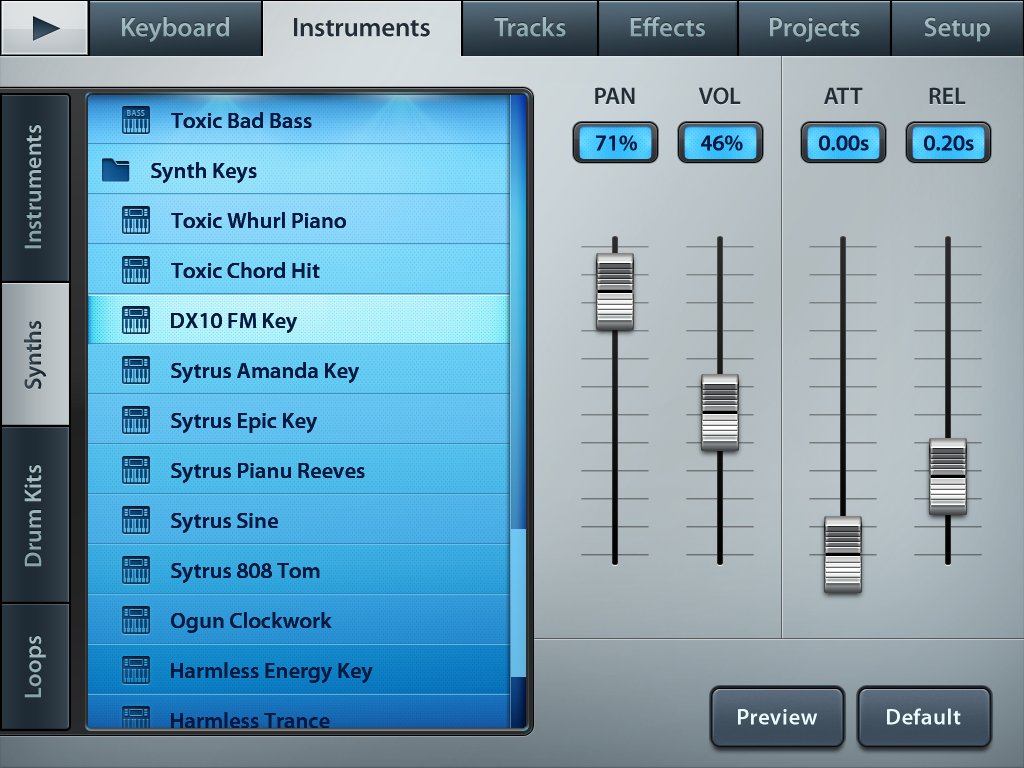
Task: Click the synth icon beside Ogun Clockwork
Action: coord(136,620)
